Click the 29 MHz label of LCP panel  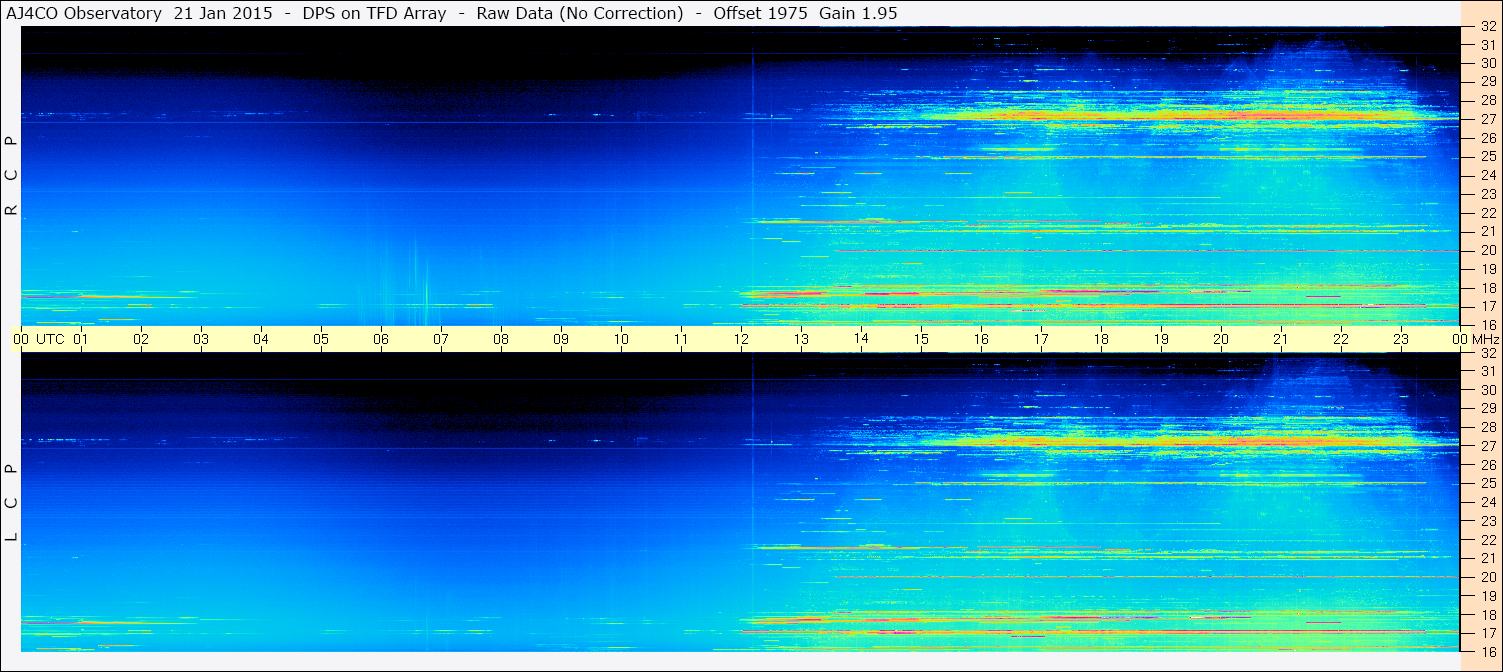point(1488,408)
